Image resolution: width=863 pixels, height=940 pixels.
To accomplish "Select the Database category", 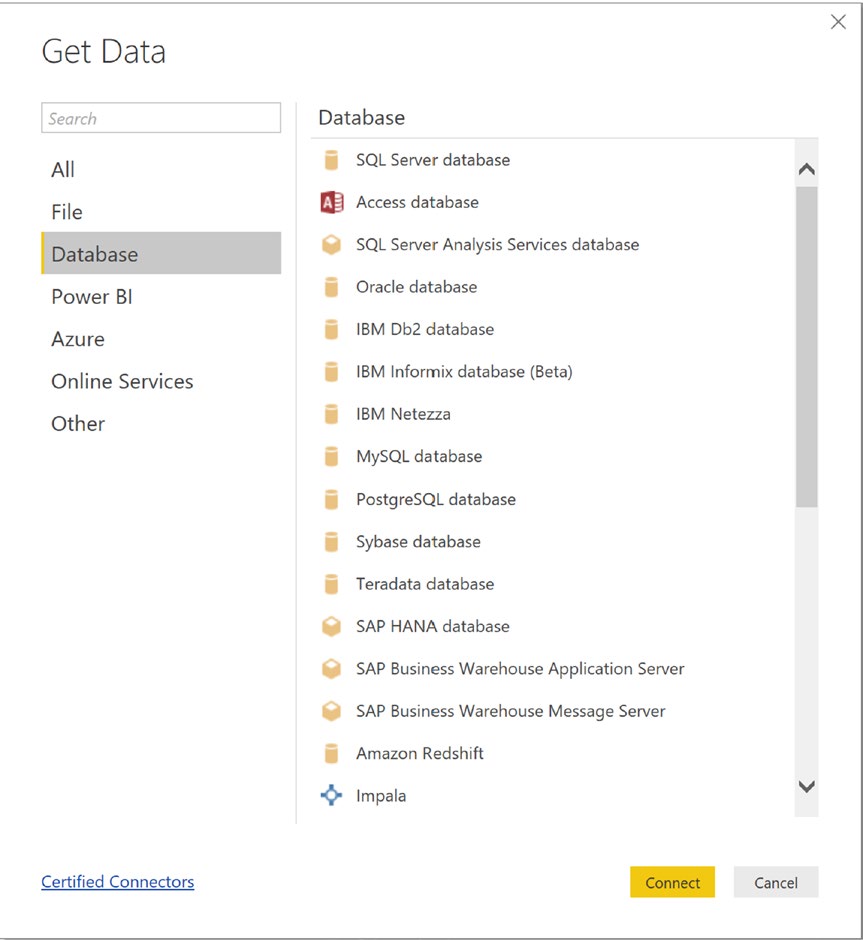I will (x=161, y=254).
